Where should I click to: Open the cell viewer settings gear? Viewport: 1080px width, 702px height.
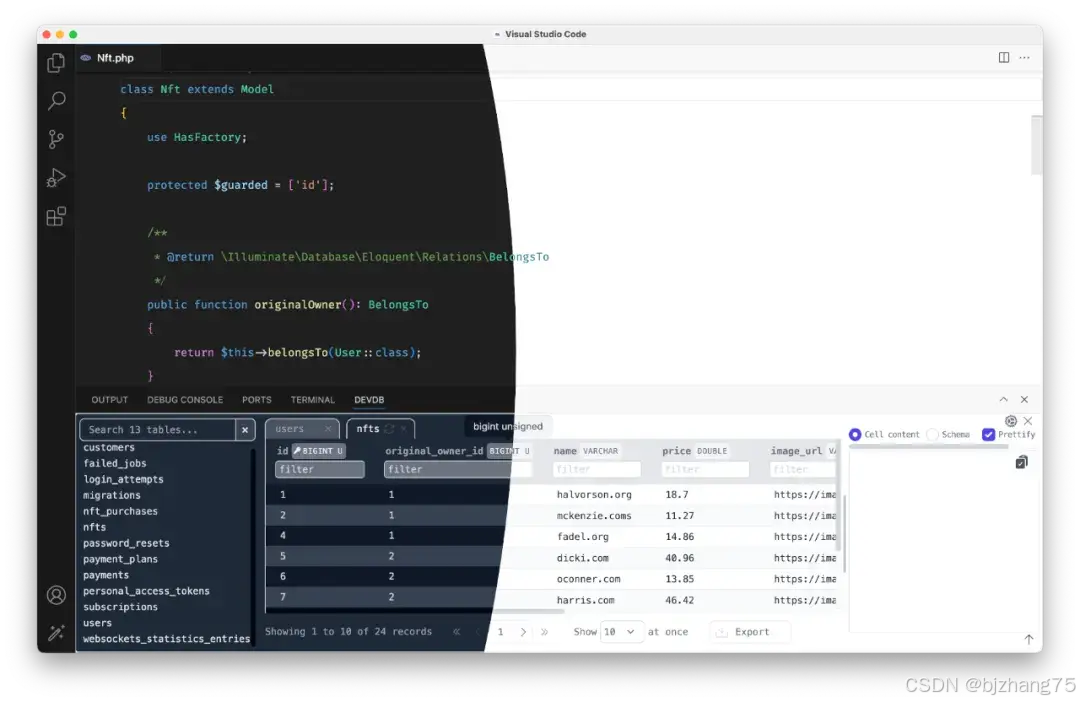pos(1010,421)
